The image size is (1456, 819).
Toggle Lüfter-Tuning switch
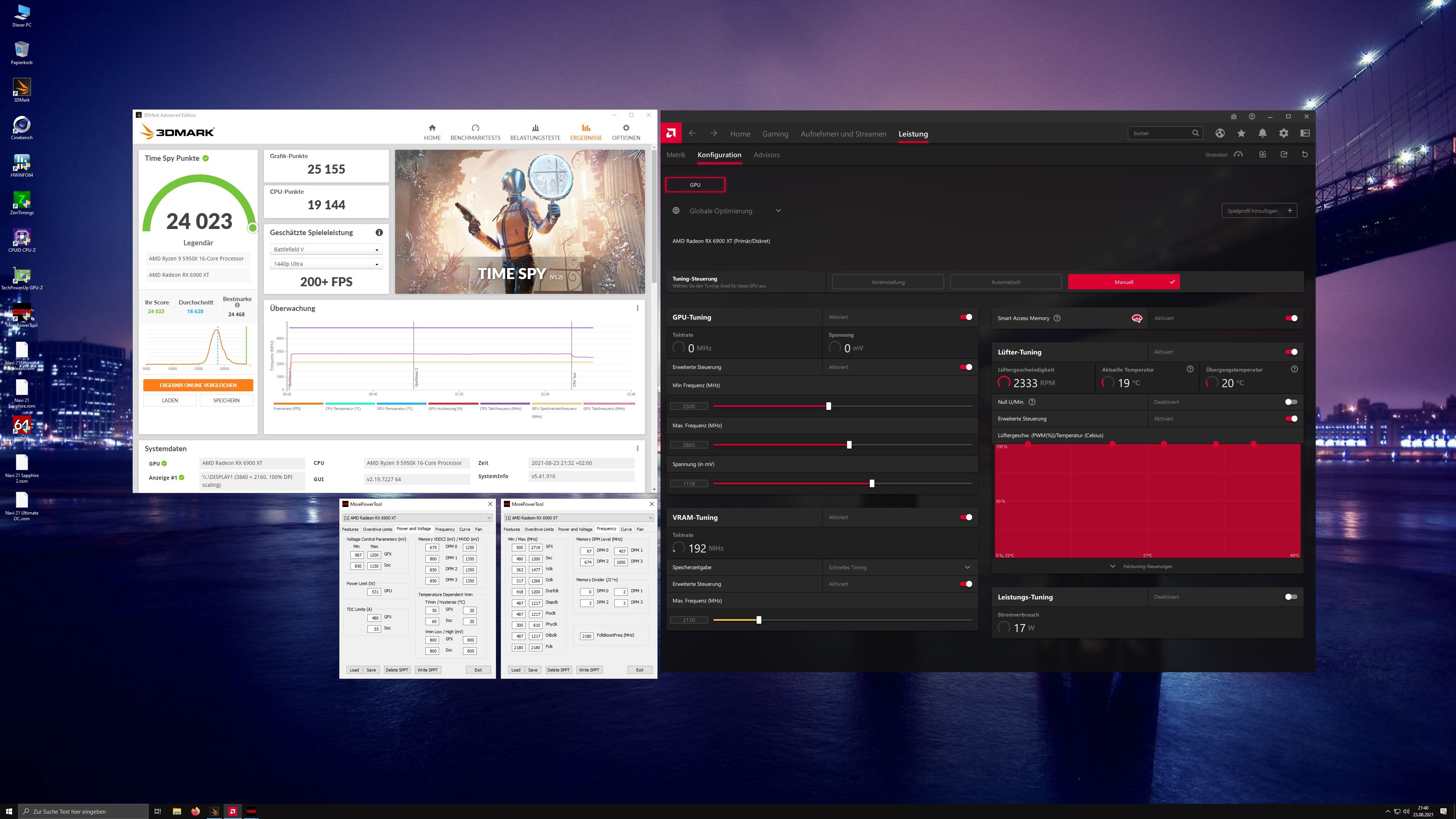1291,351
